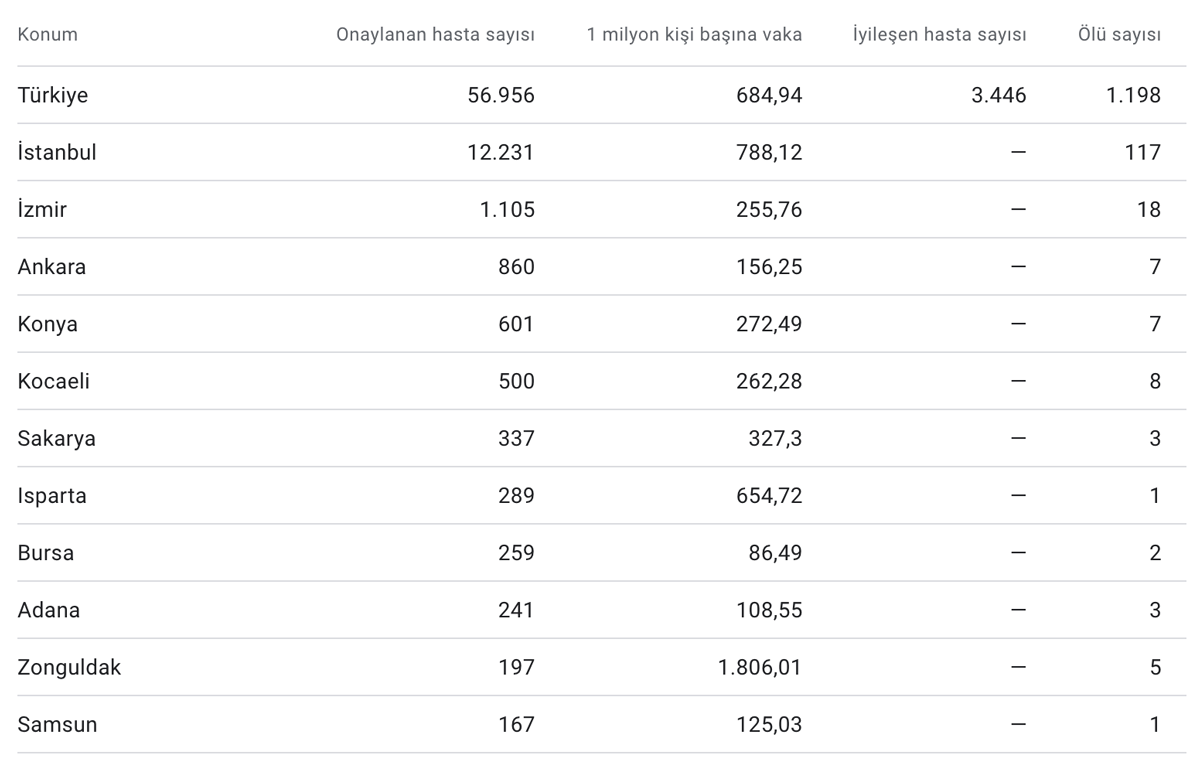This screenshot has height=767, width=1200.
Task: Click the Bursa location name
Action: 46,553
